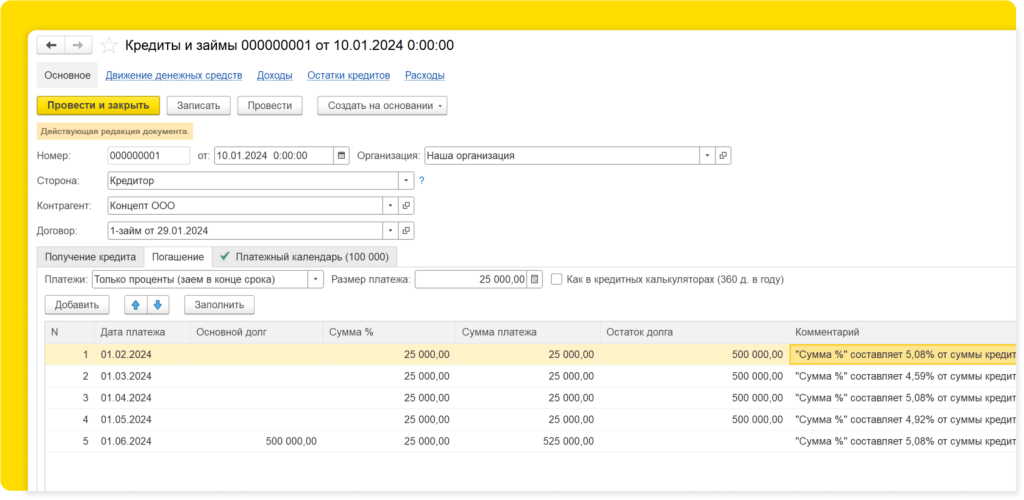Open the Создать на основании dropdown
Screen dimensions: 1024x500
click(382, 105)
